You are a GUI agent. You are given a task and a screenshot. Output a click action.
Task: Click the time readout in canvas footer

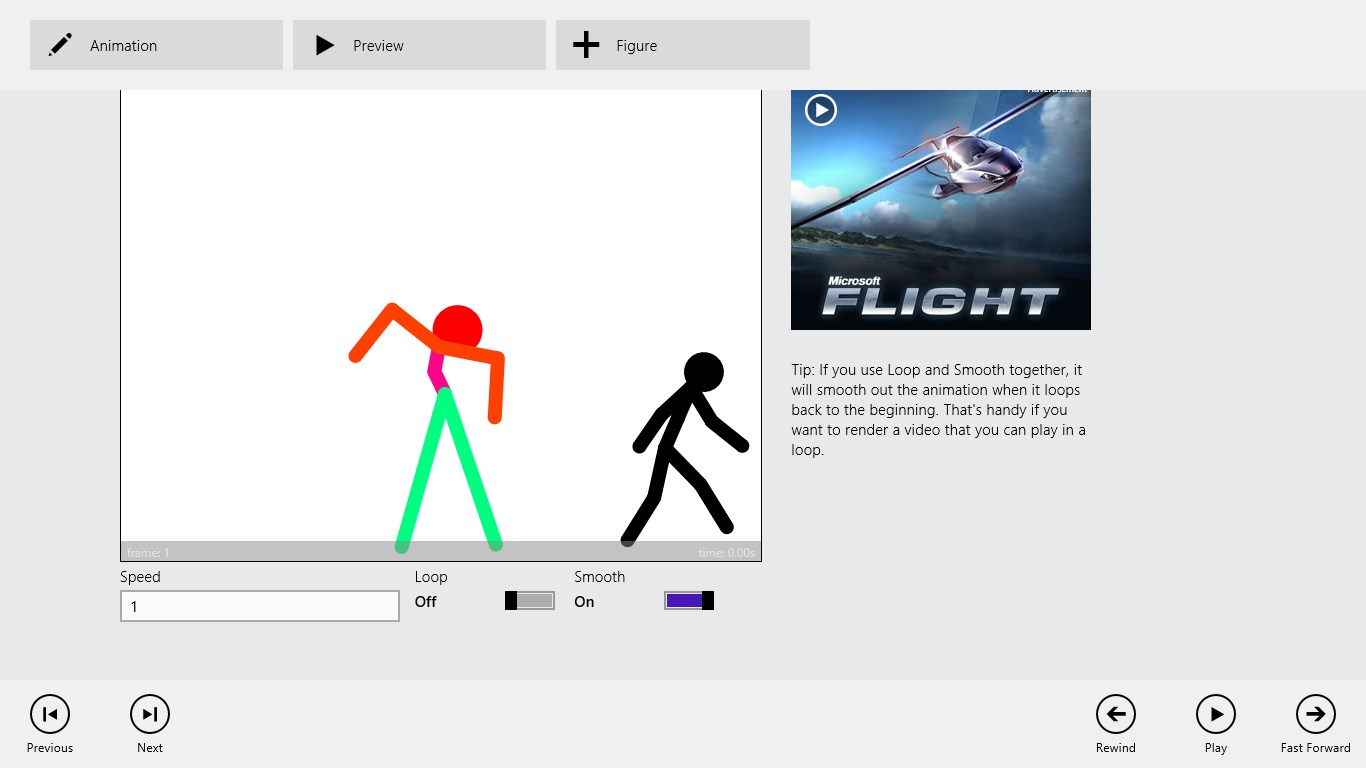pyautogui.click(x=727, y=553)
